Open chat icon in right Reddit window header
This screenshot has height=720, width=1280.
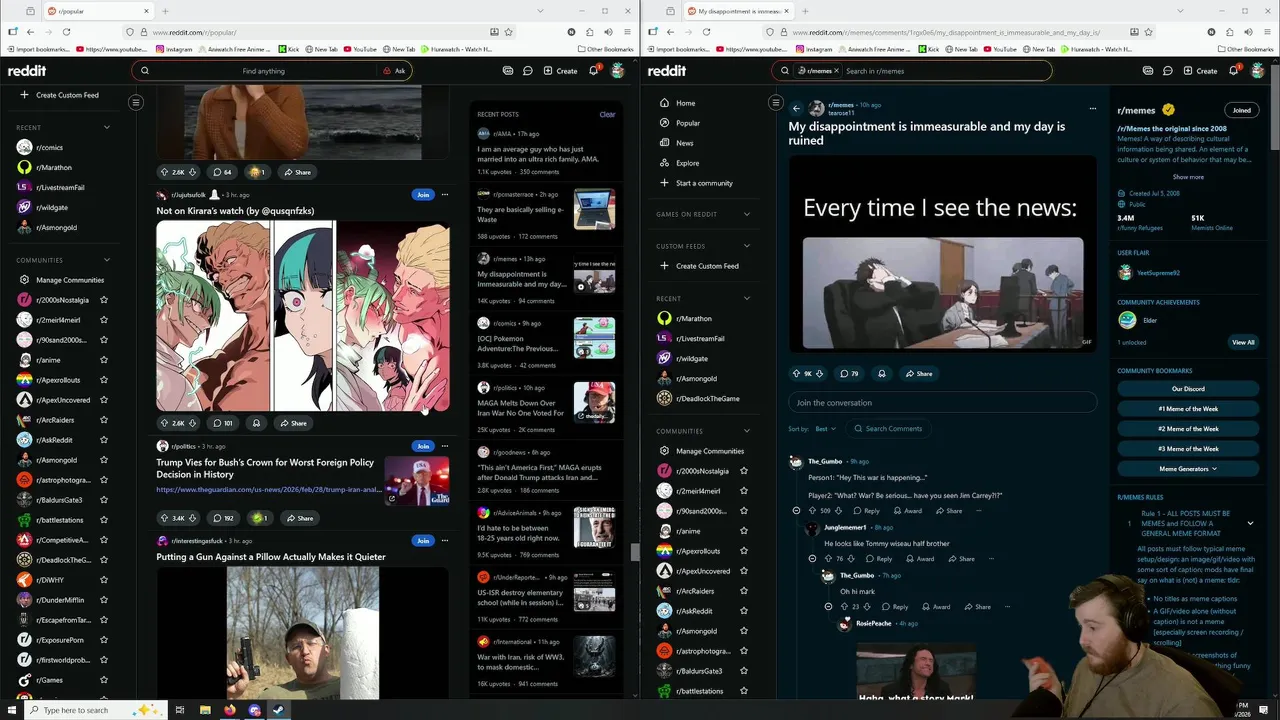tap(1168, 71)
